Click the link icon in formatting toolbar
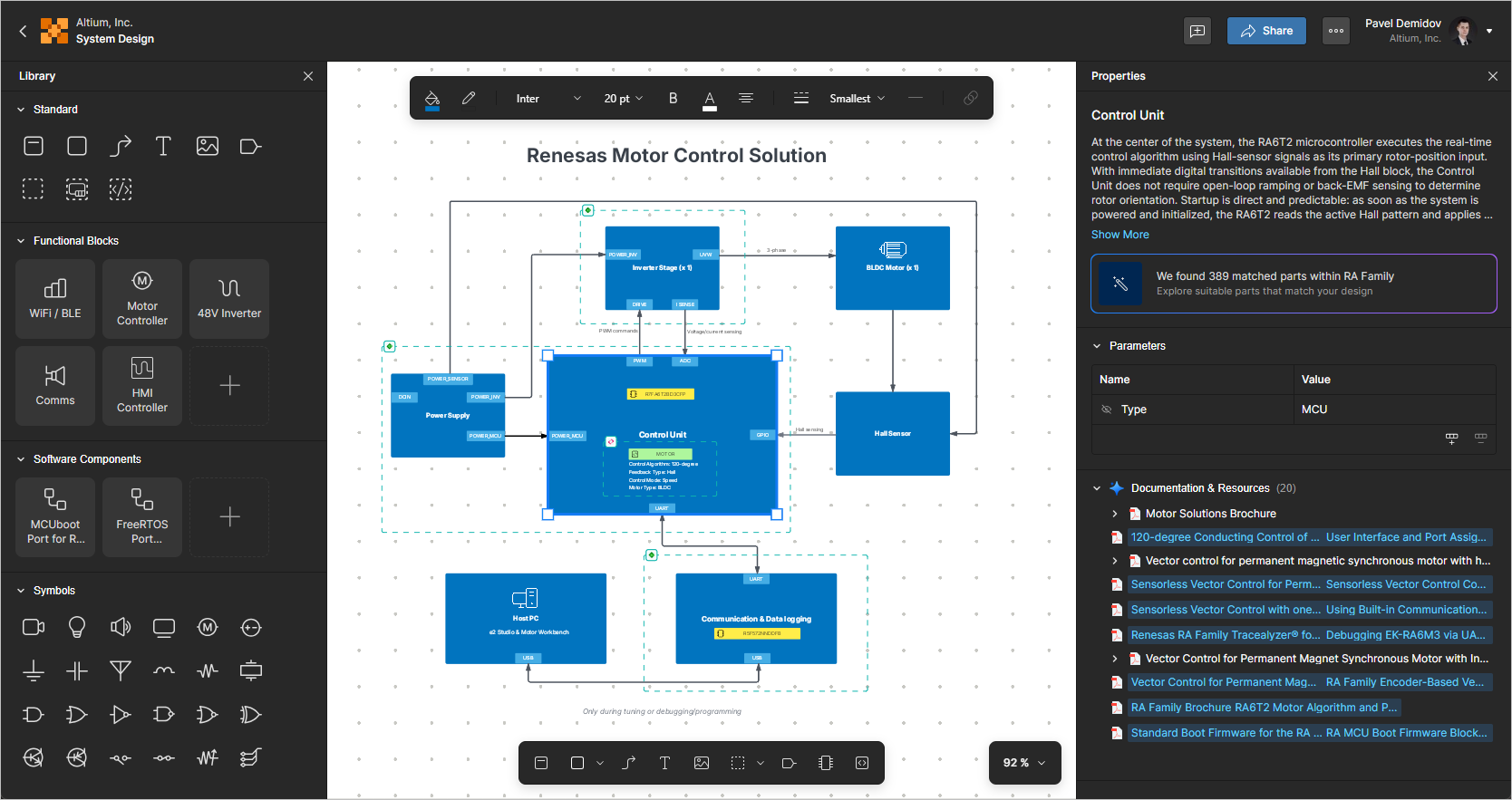This screenshot has height=800, width=1512. coord(970,98)
